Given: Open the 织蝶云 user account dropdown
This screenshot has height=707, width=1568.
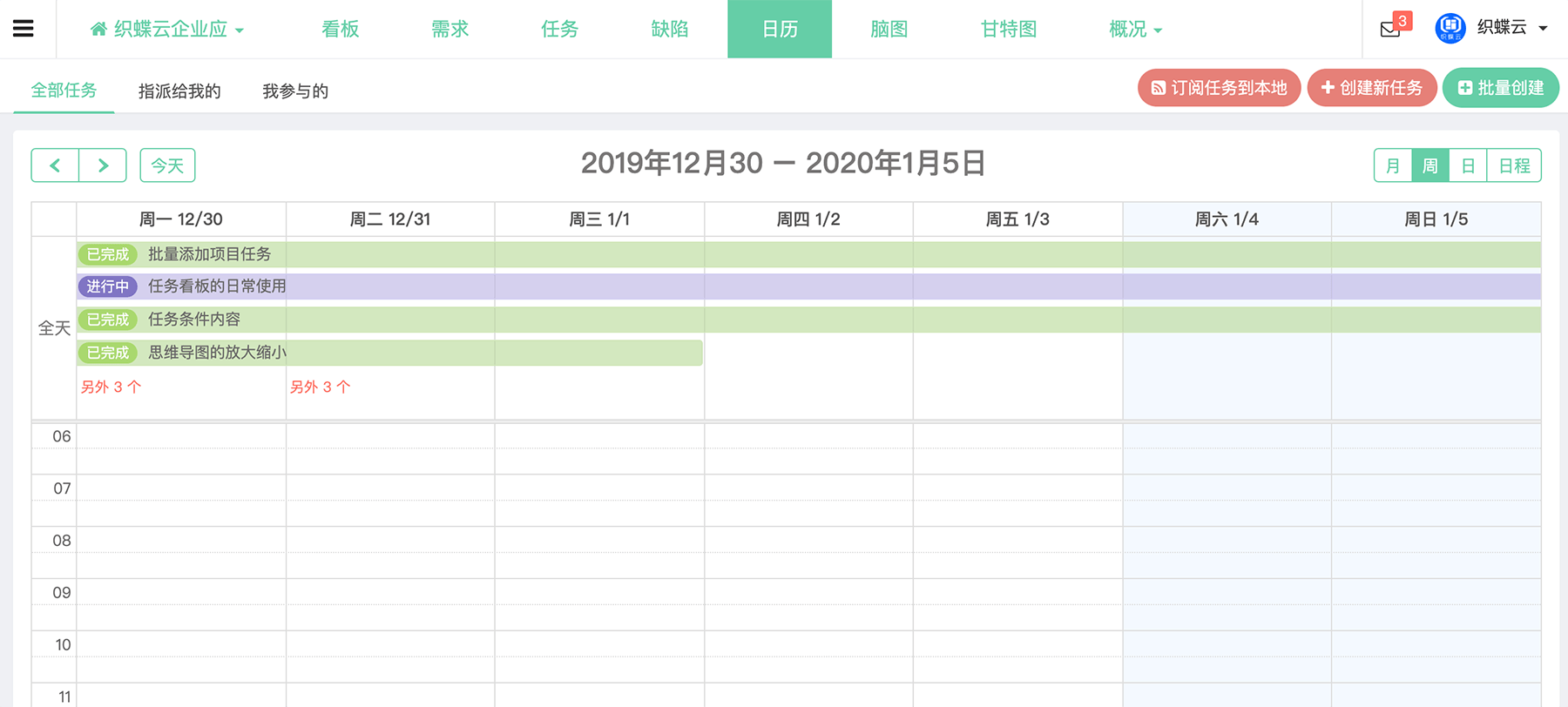Looking at the screenshot, I should pyautogui.click(x=1512, y=28).
